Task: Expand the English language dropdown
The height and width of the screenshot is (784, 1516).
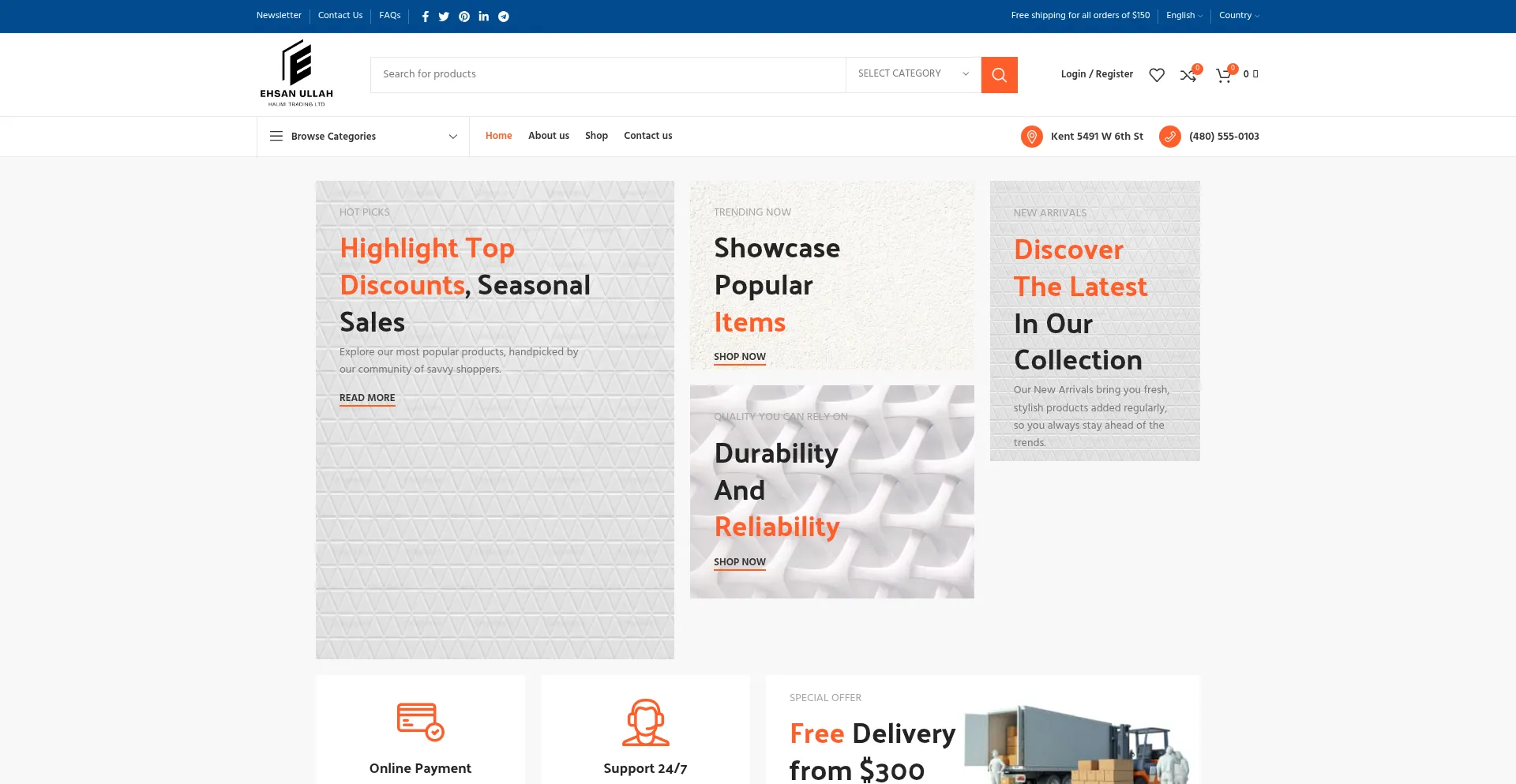Action: pyautogui.click(x=1184, y=16)
